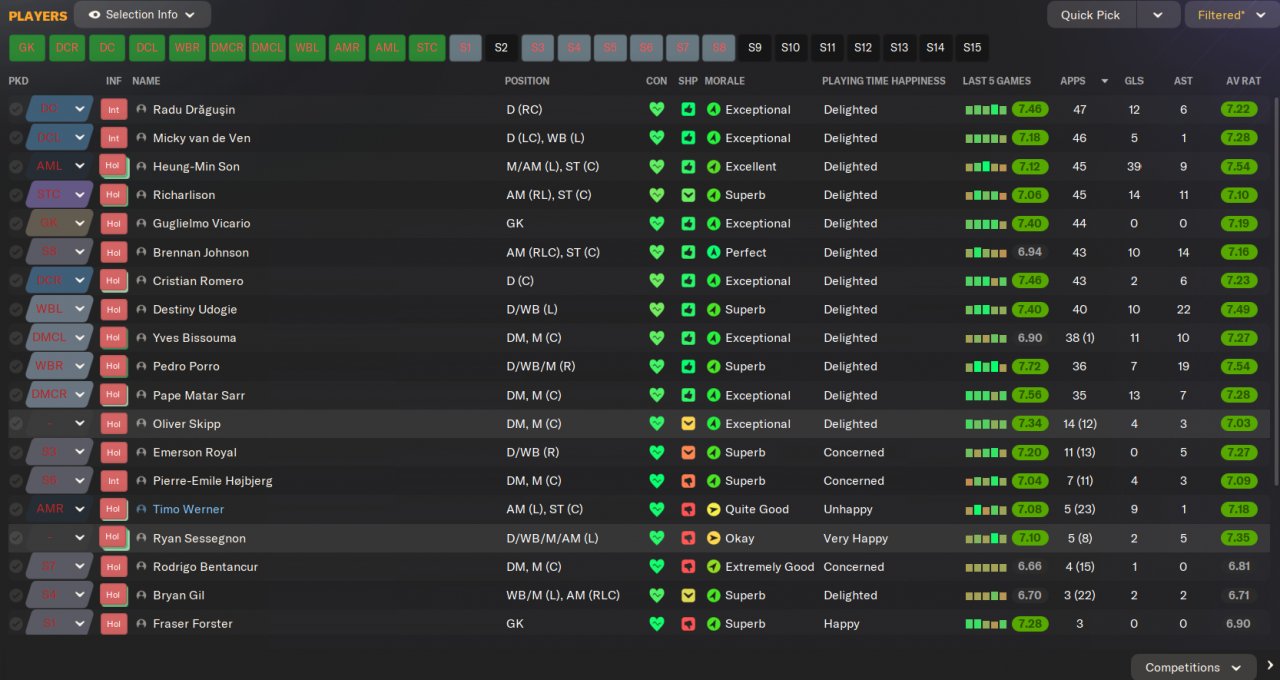Screen dimensions: 1280x680
Task: Select the GK position chip
Action: click(27, 48)
